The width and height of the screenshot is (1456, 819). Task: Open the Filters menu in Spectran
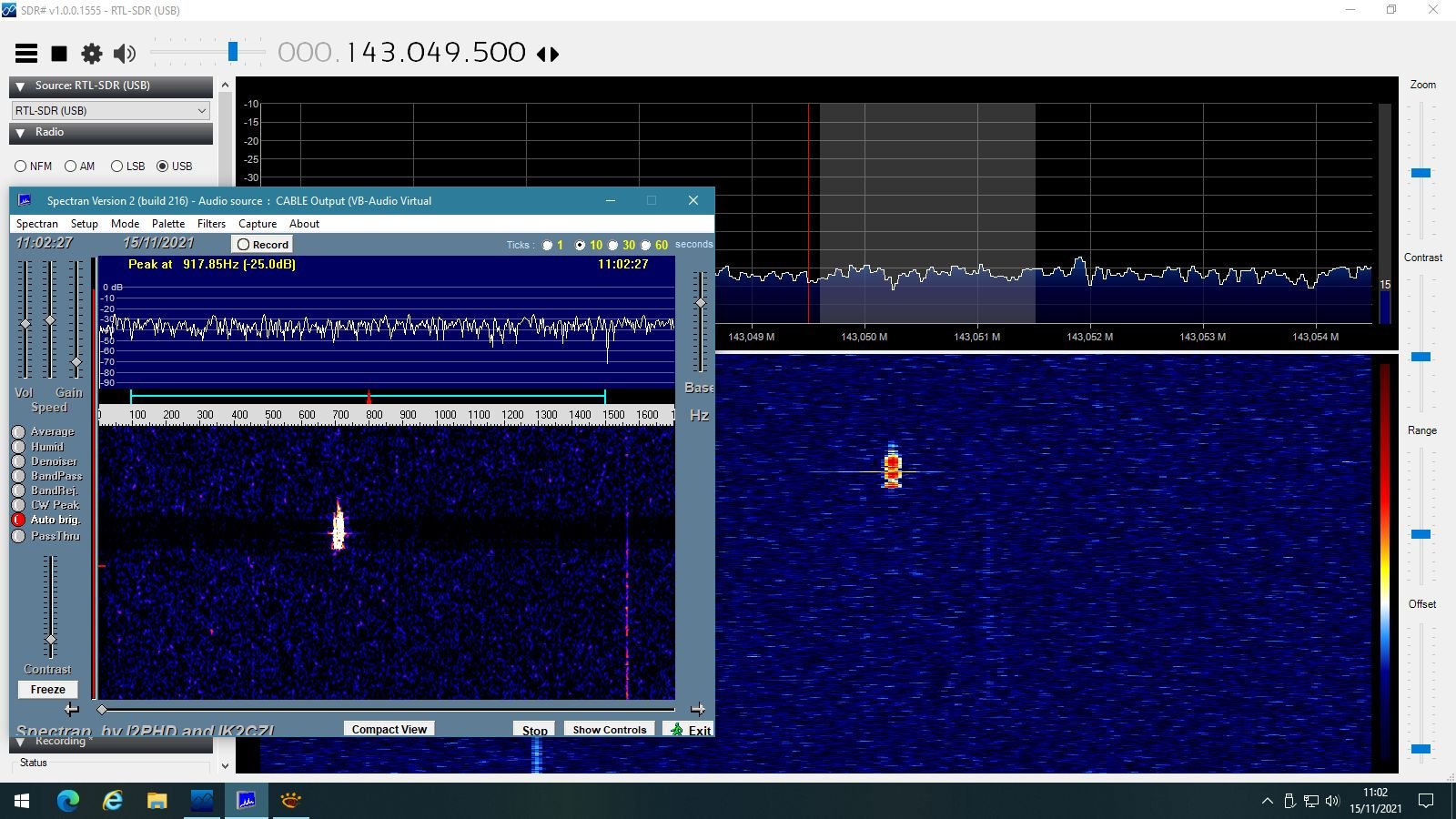point(211,224)
